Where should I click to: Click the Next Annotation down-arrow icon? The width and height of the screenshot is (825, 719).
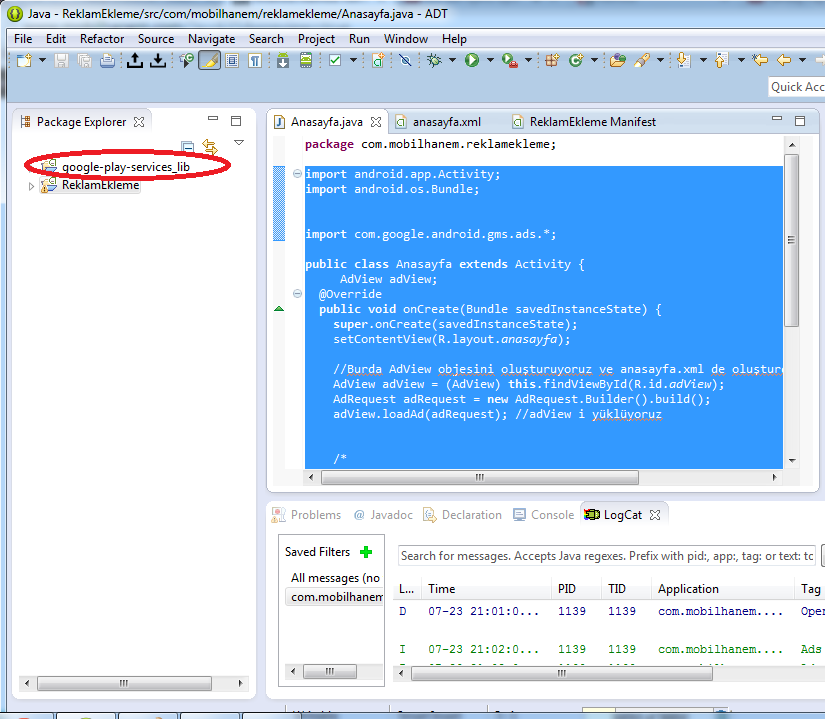tap(683, 60)
